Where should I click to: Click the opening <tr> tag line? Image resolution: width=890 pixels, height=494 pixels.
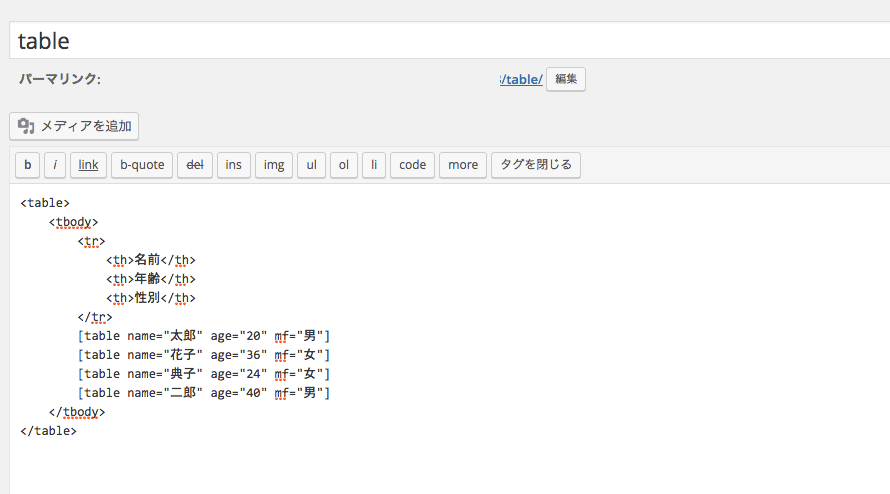point(91,241)
